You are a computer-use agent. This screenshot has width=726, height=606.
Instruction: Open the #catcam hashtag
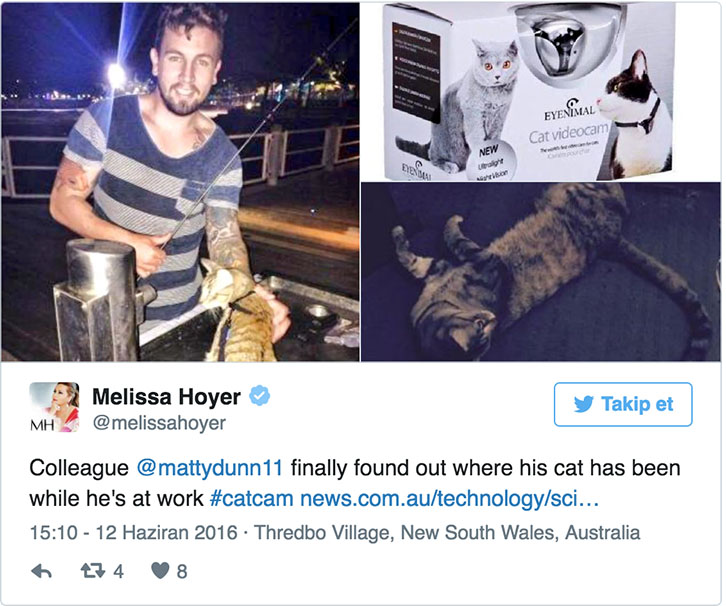coord(251,499)
